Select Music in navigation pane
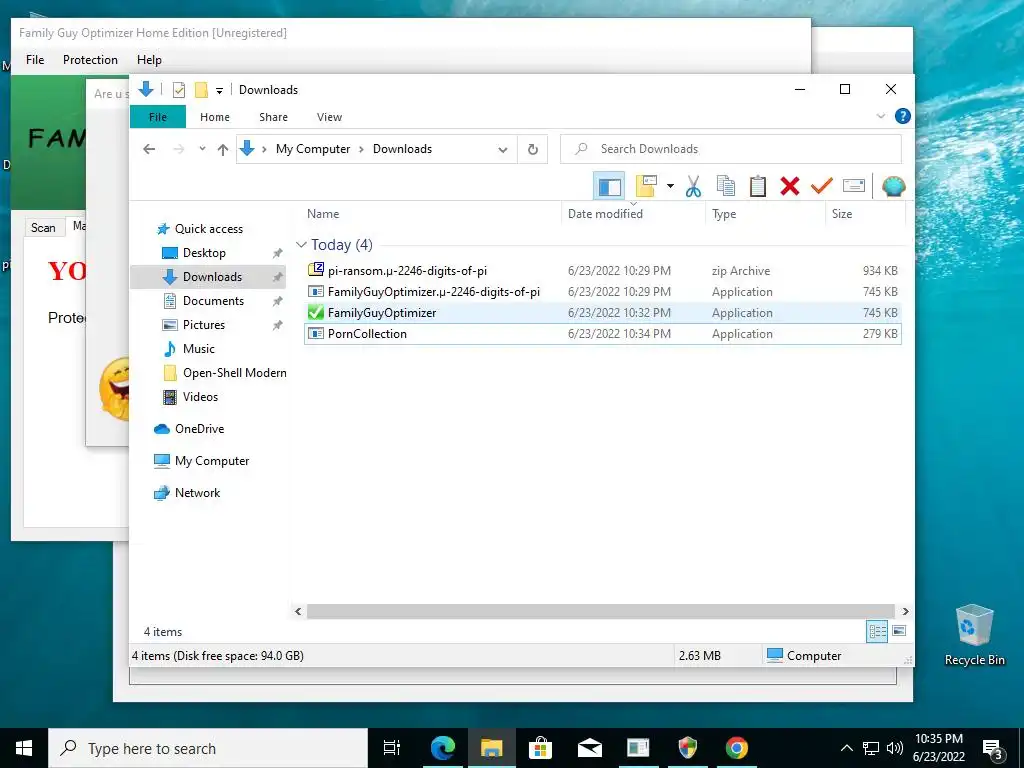Viewport: 1024px width, 768px height. pyautogui.click(x=199, y=349)
